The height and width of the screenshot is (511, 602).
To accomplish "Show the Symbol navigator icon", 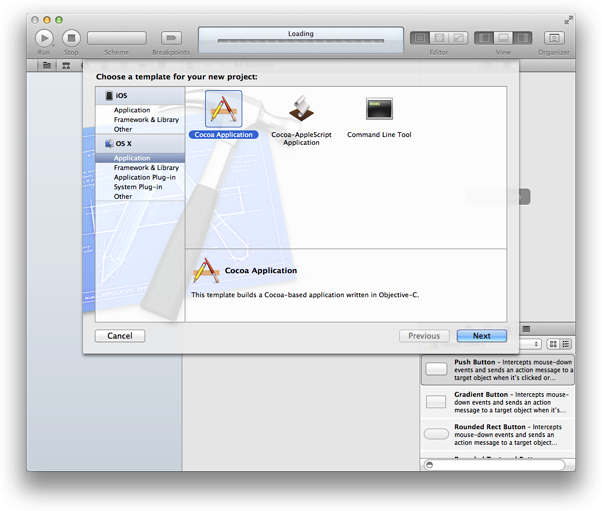I will pos(66,66).
